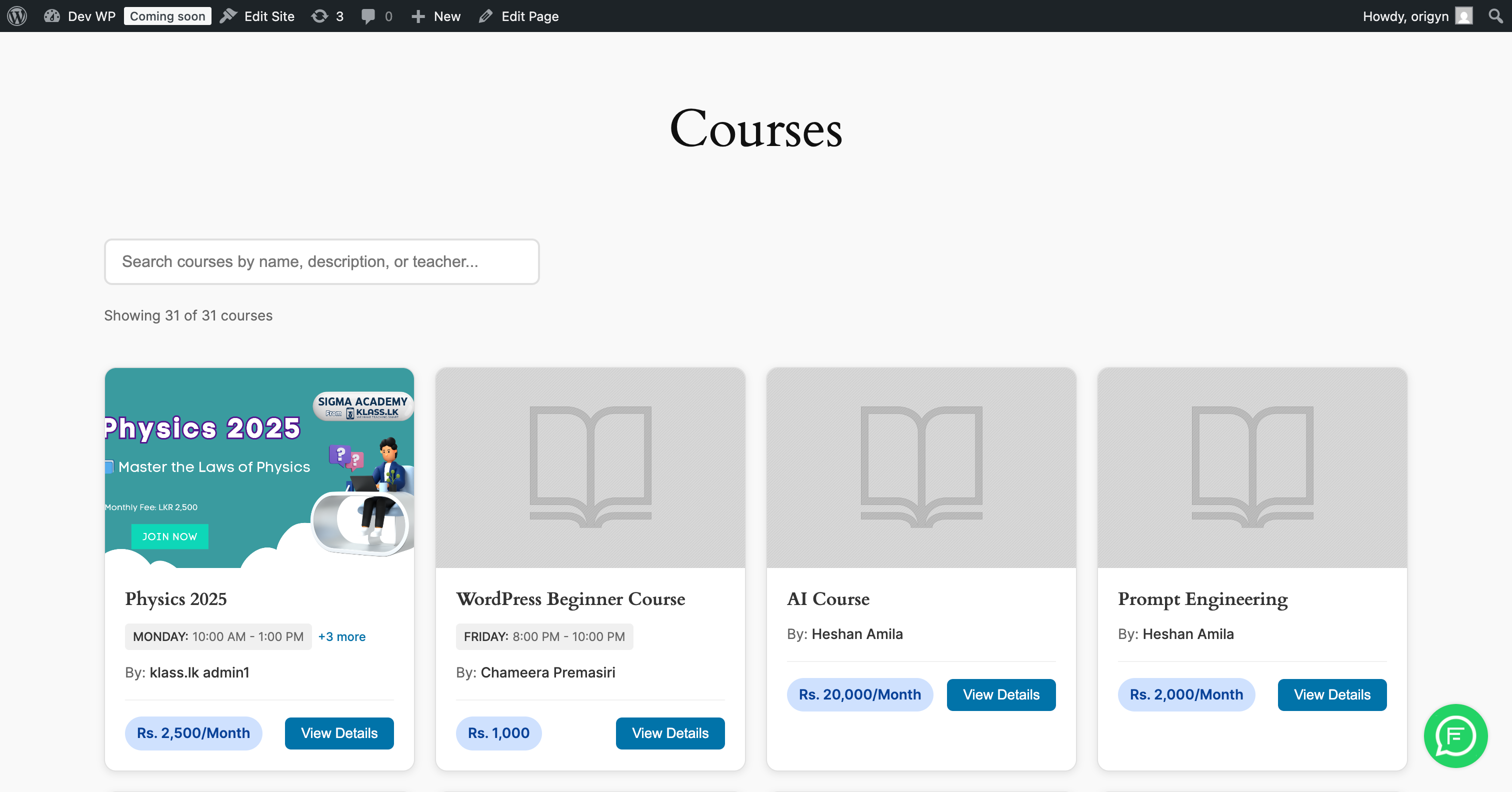
Task: Click the Edit Page pencil icon
Action: point(485,16)
